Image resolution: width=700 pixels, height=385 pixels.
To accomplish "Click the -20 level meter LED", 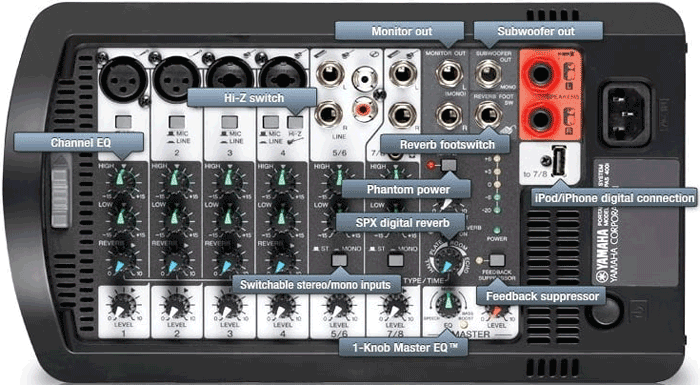I will click(x=497, y=210).
